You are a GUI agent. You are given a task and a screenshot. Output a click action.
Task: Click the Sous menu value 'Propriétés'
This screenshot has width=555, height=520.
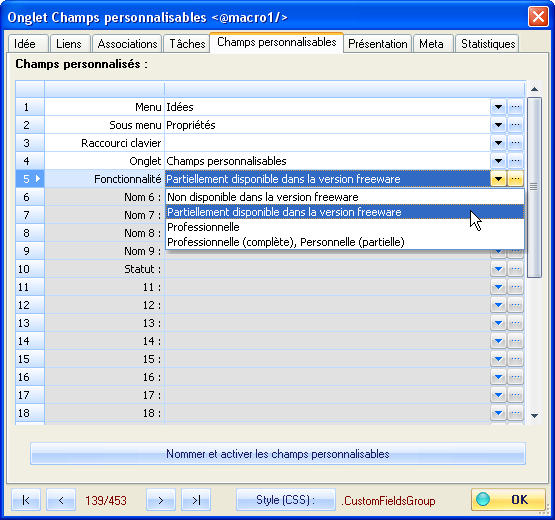tap(327, 125)
